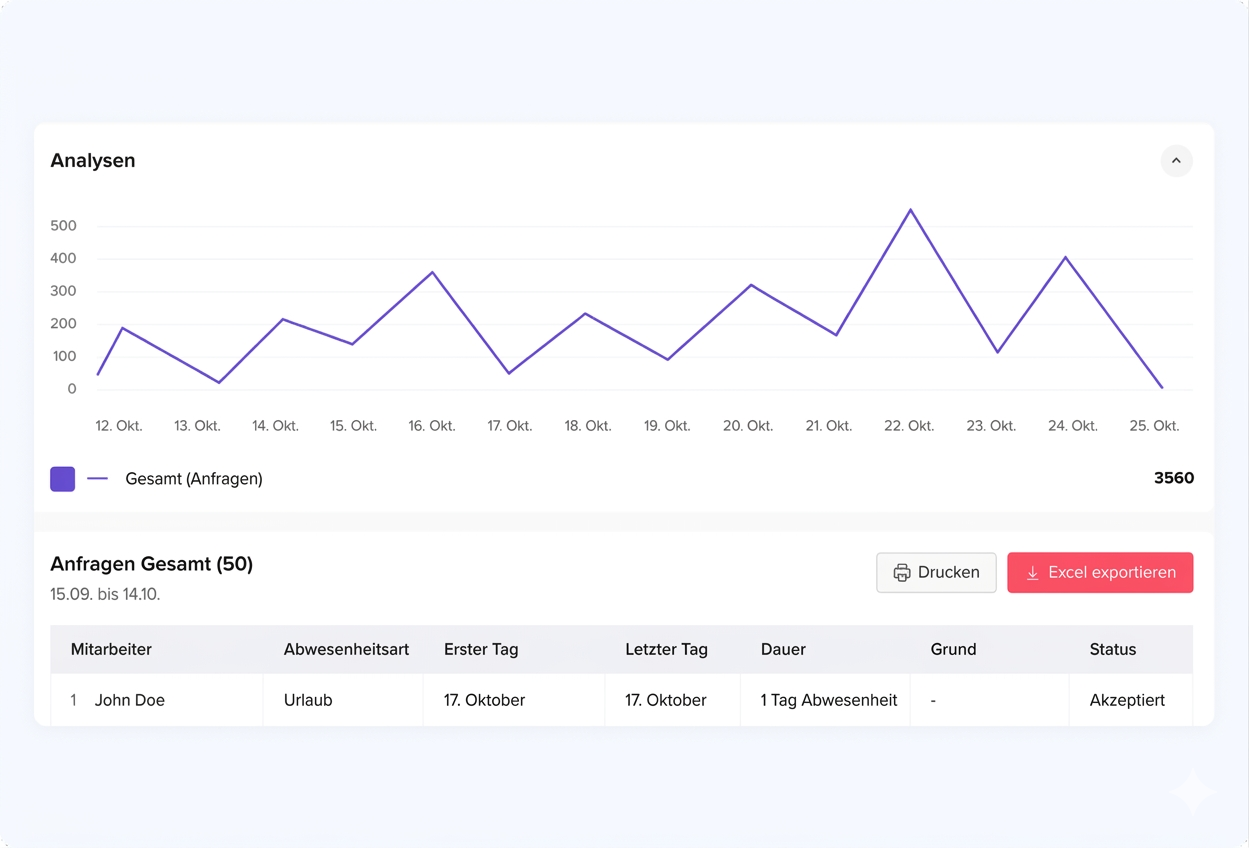Click the legend line sample icon
This screenshot has height=848, width=1249.
coord(97,479)
